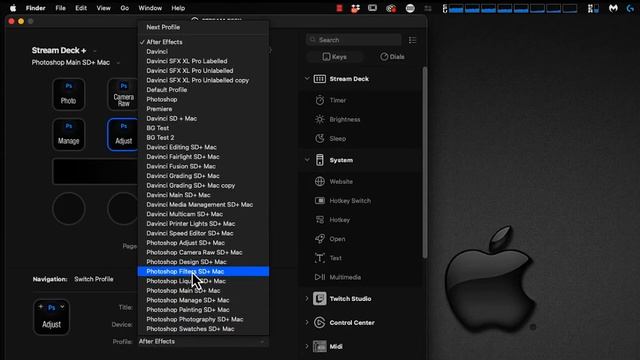The height and width of the screenshot is (360, 640).
Task: Select the Hotkey Switch action icon
Action: coord(320,200)
